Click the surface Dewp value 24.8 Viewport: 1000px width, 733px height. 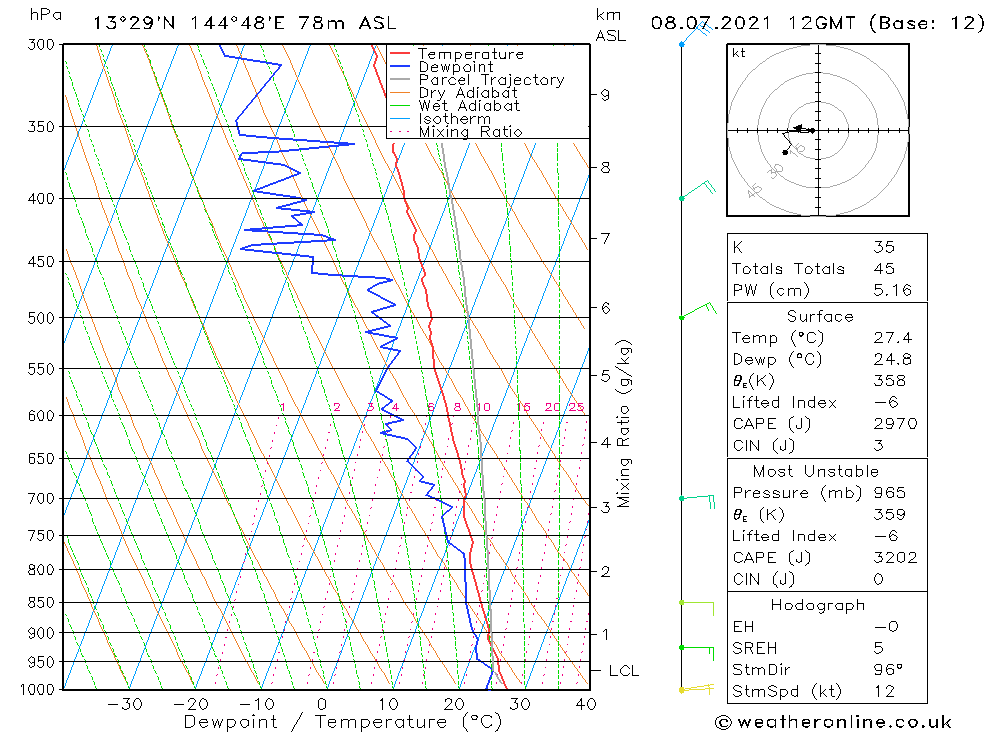tap(892, 360)
